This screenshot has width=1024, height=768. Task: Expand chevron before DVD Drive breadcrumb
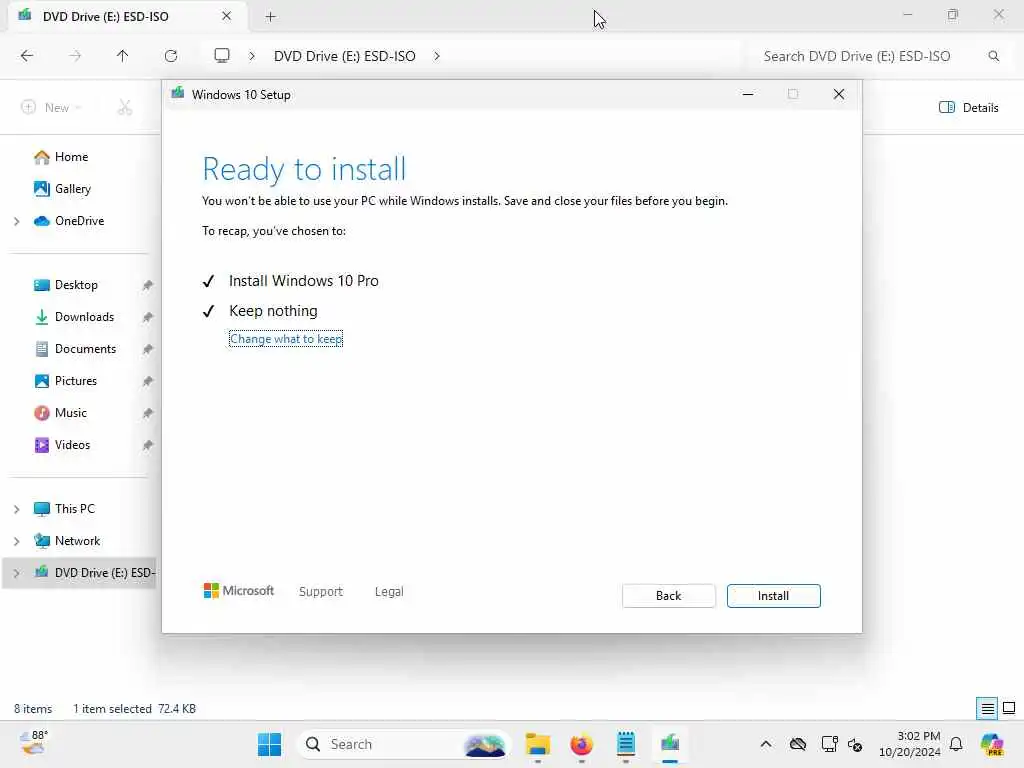(252, 56)
